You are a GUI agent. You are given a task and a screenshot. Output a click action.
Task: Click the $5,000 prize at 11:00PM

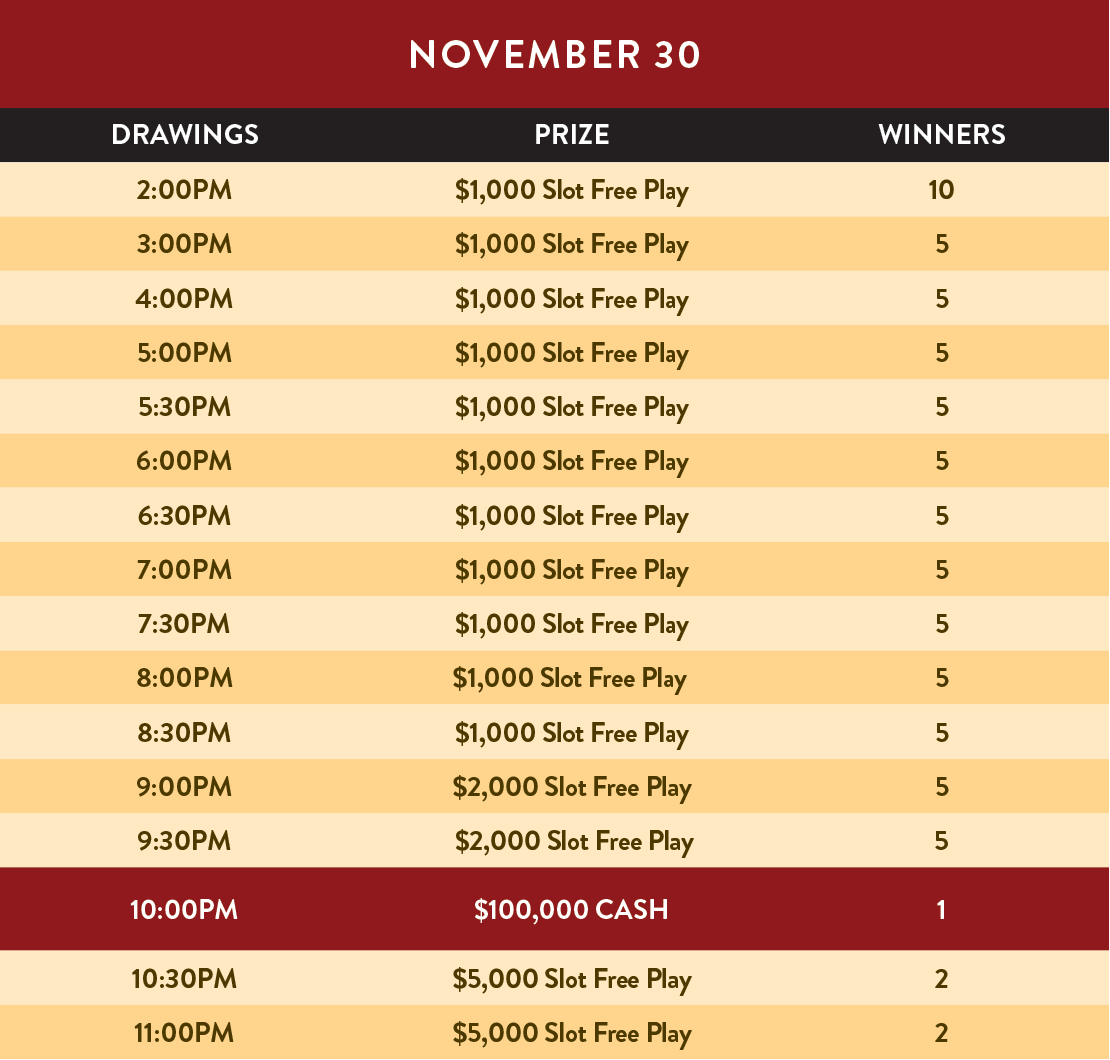(x=571, y=1033)
